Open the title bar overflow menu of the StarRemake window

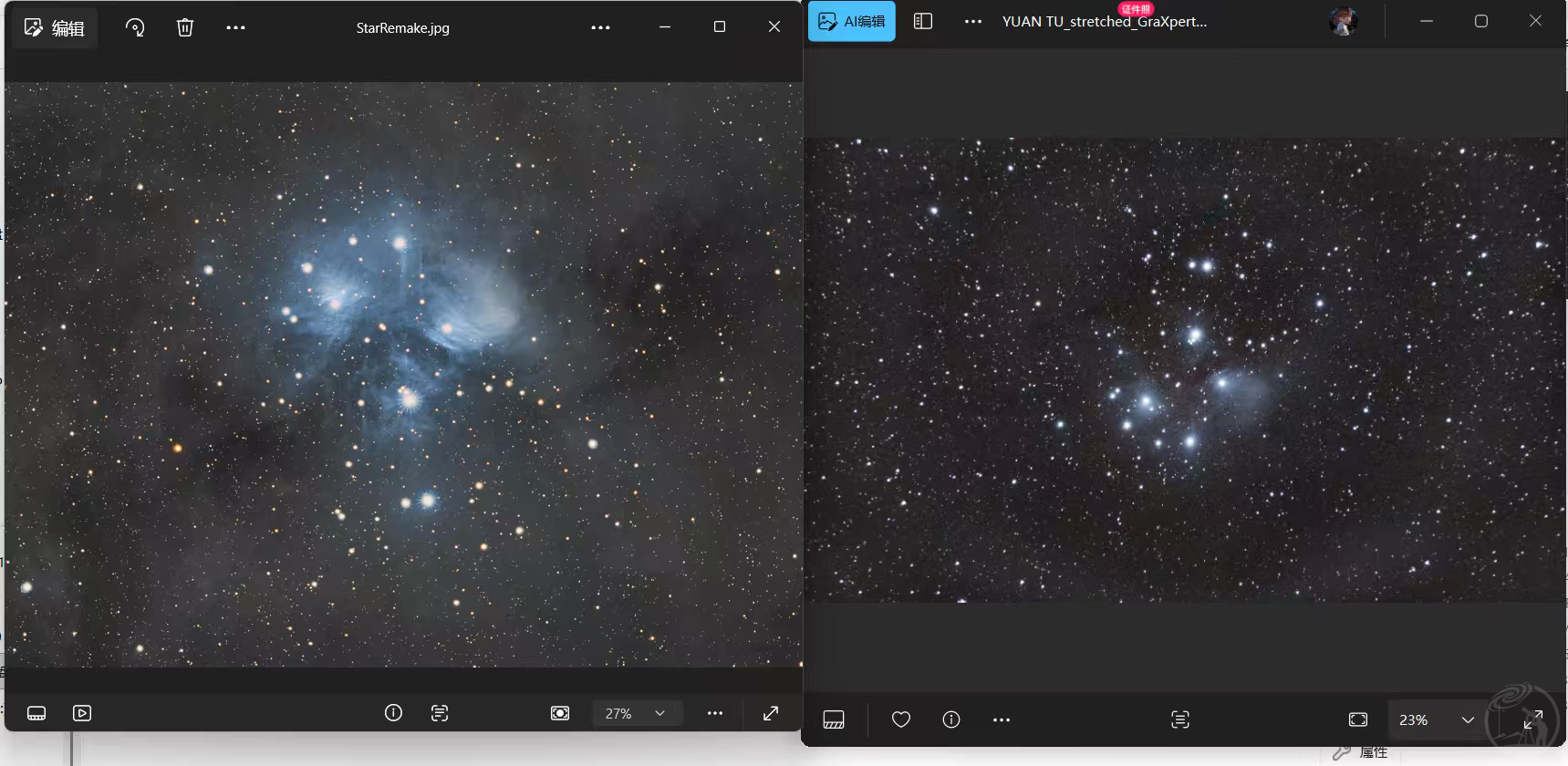click(x=600, y=27)
